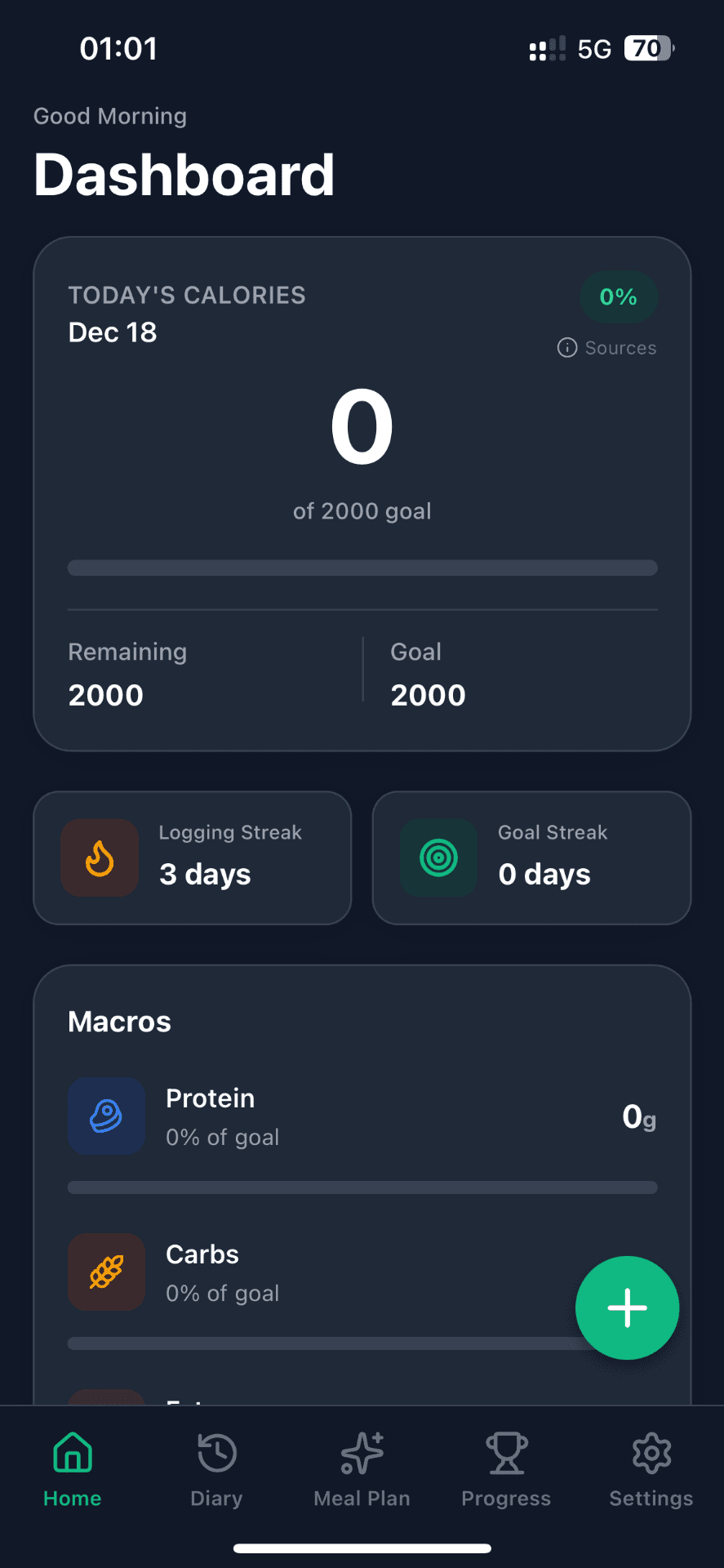
Task: Tap the Sources link text
Action: (x=620, y=348)
